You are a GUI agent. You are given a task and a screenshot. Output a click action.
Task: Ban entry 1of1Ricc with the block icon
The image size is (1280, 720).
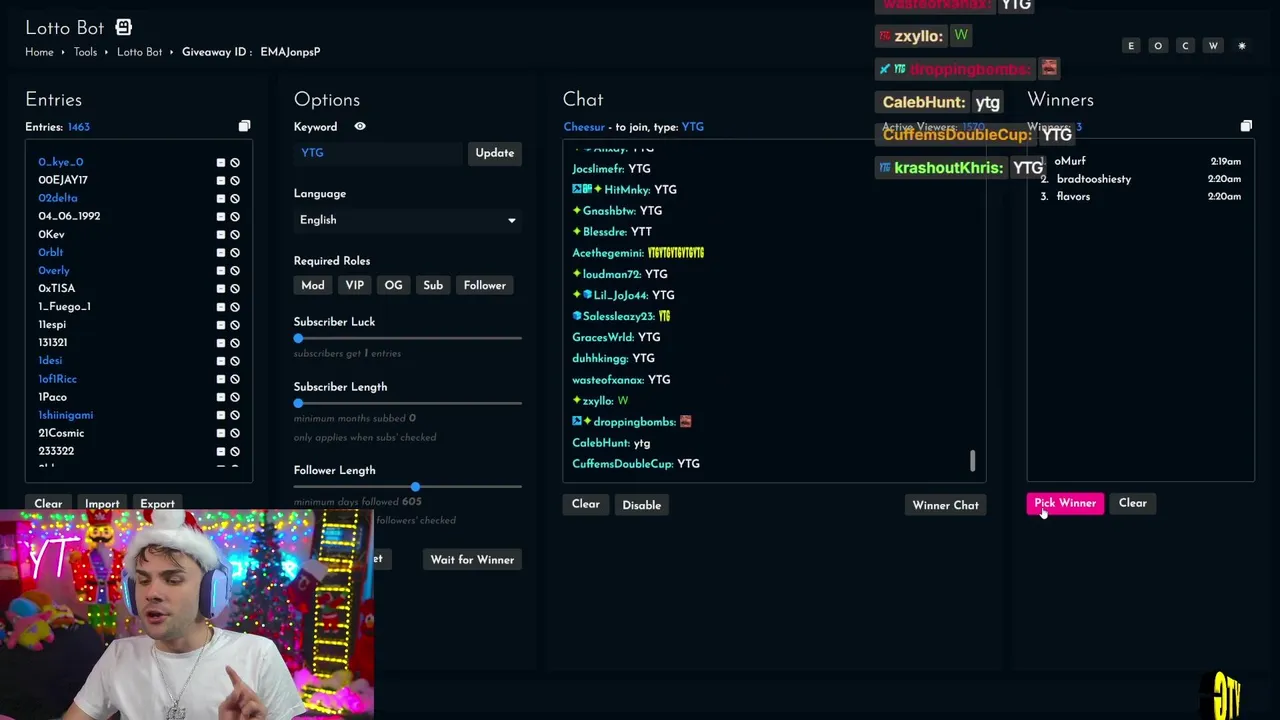pyautogui.click(x=235, y=379)
